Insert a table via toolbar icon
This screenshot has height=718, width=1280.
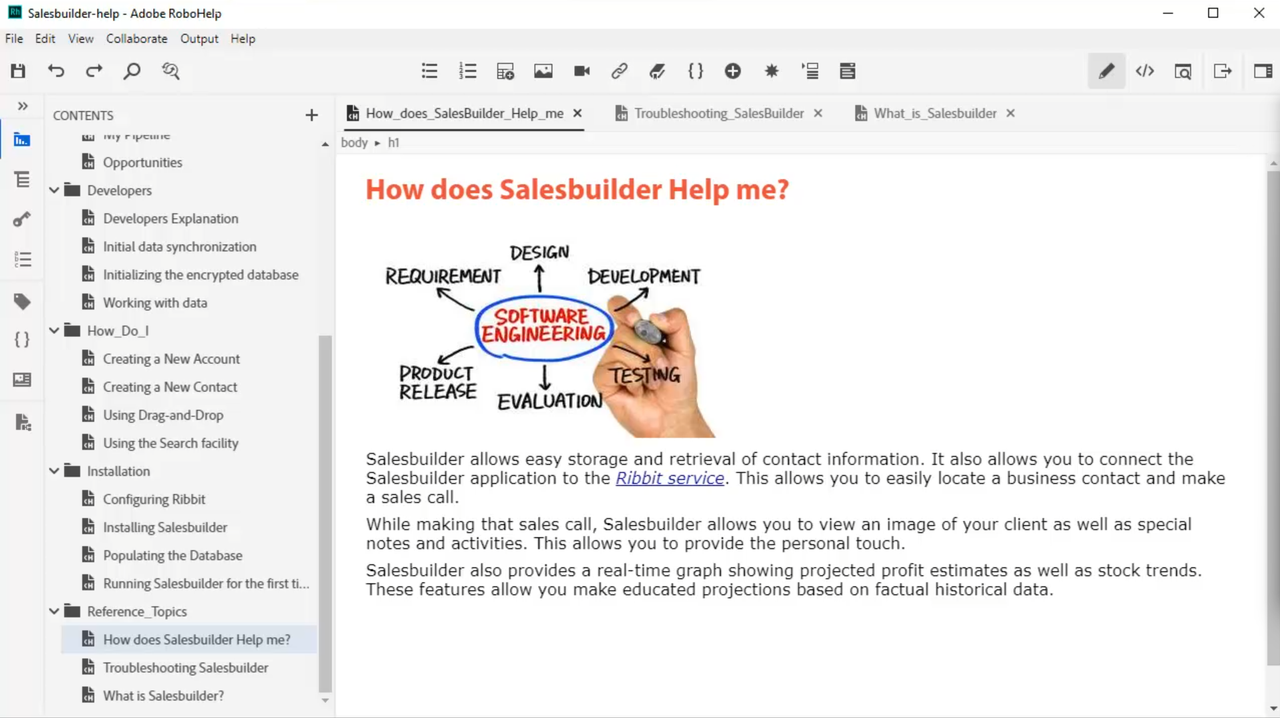(505, 71)
